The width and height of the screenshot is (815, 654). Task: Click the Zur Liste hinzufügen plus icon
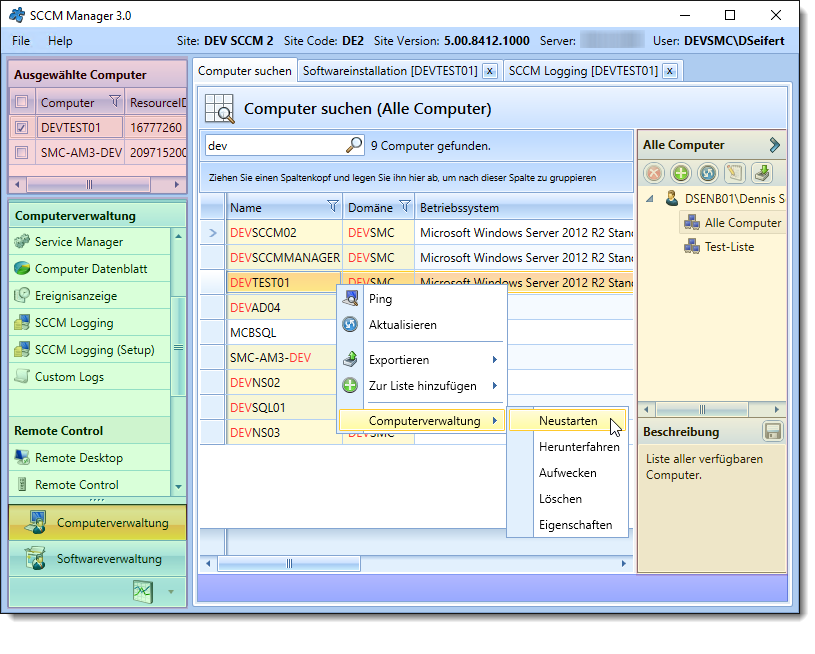point(350,385)
